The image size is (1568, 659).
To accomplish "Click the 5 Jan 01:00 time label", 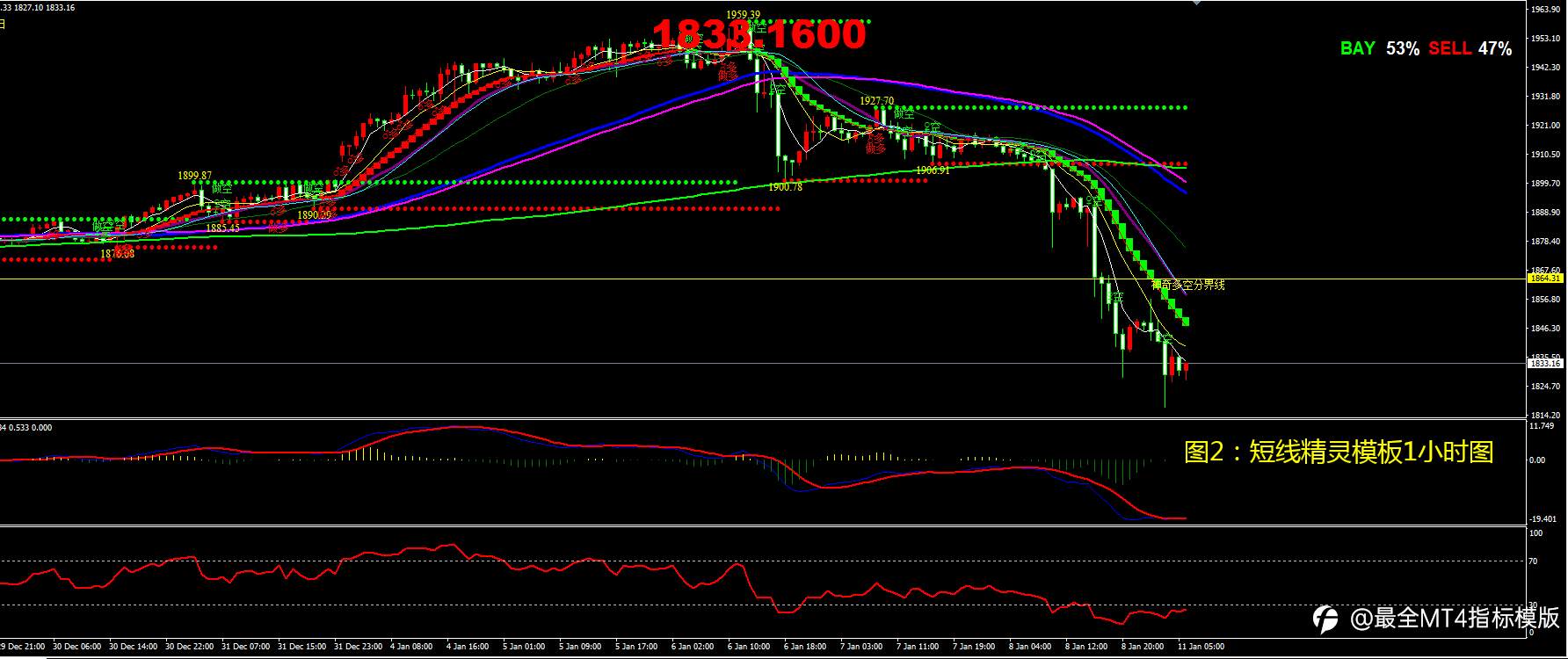I will click(x=524, y=647).
